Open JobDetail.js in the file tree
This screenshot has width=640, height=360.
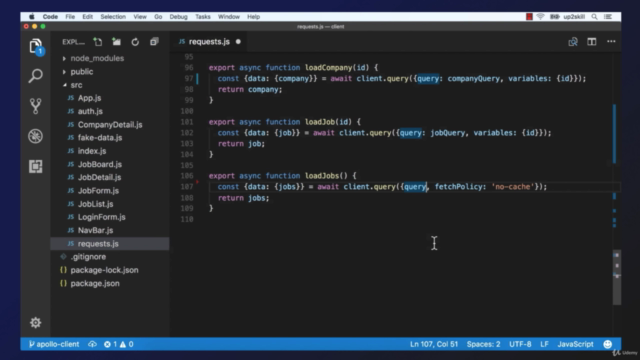pos(99,177)
